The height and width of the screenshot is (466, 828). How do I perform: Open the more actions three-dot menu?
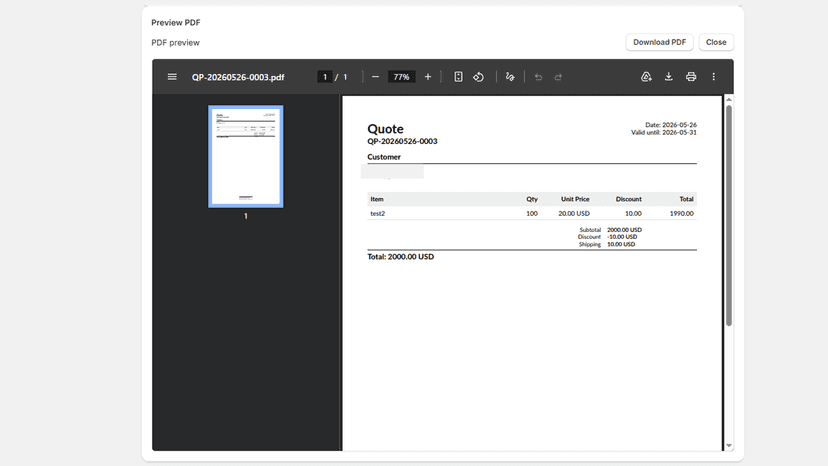pyautogui.click(x=713, y=77)
